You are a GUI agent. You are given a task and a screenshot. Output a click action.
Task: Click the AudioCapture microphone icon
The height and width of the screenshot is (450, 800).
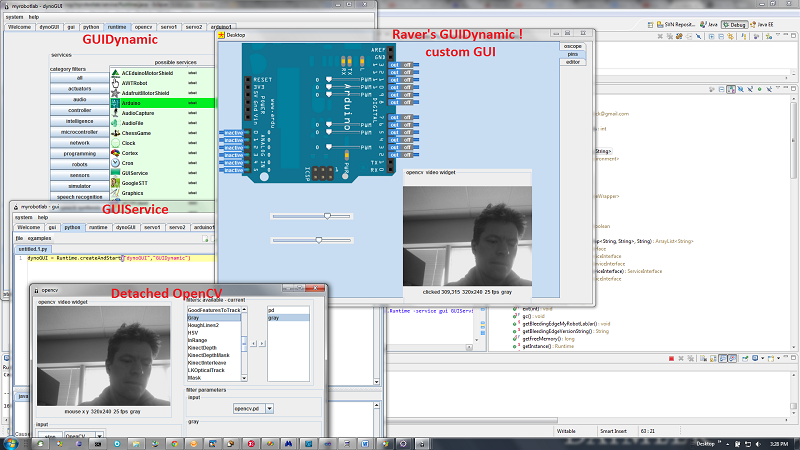[x=115, y=113]
